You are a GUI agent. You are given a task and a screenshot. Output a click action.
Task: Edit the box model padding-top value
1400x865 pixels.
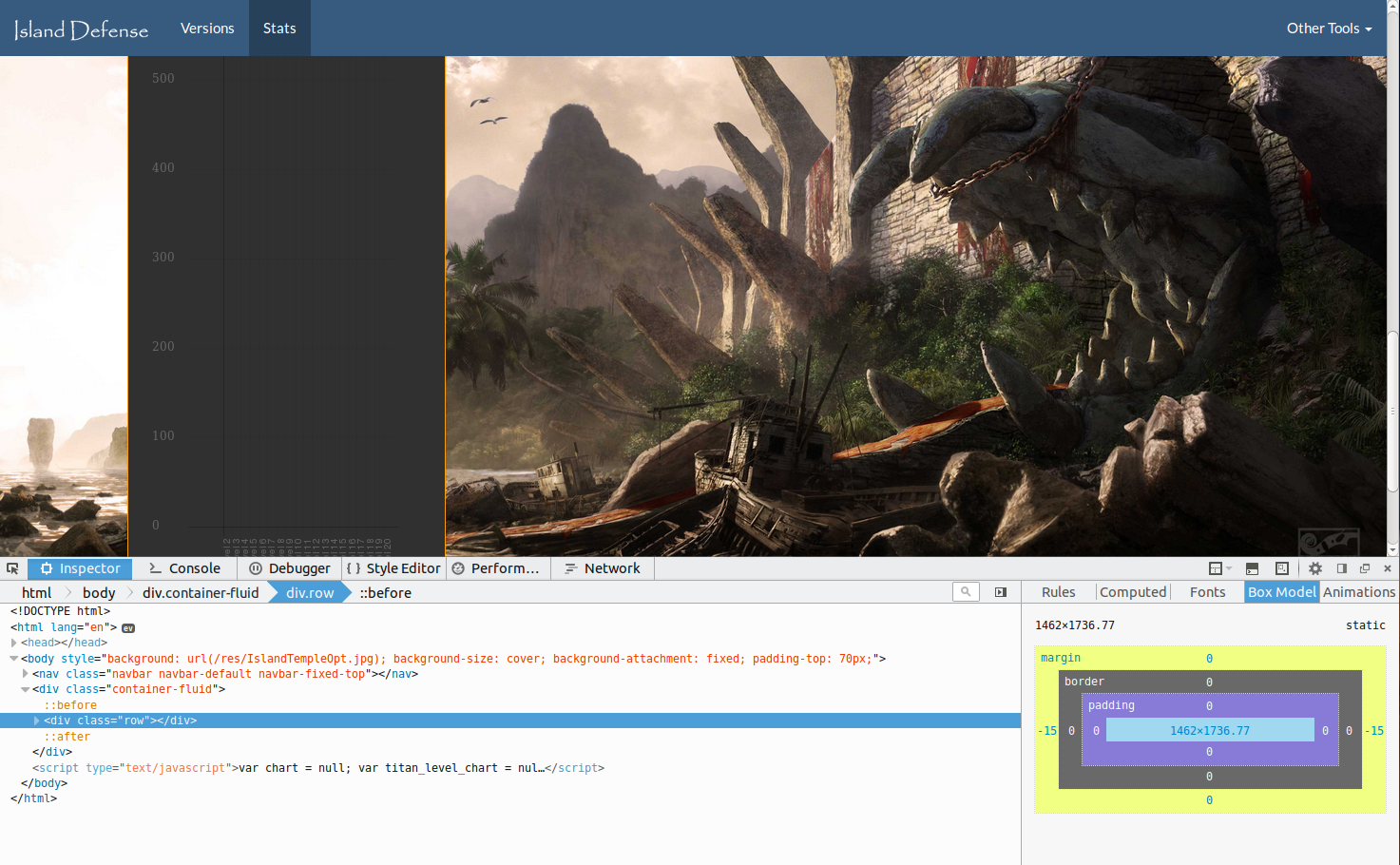pyautogui.click(x=1209, y=706)
